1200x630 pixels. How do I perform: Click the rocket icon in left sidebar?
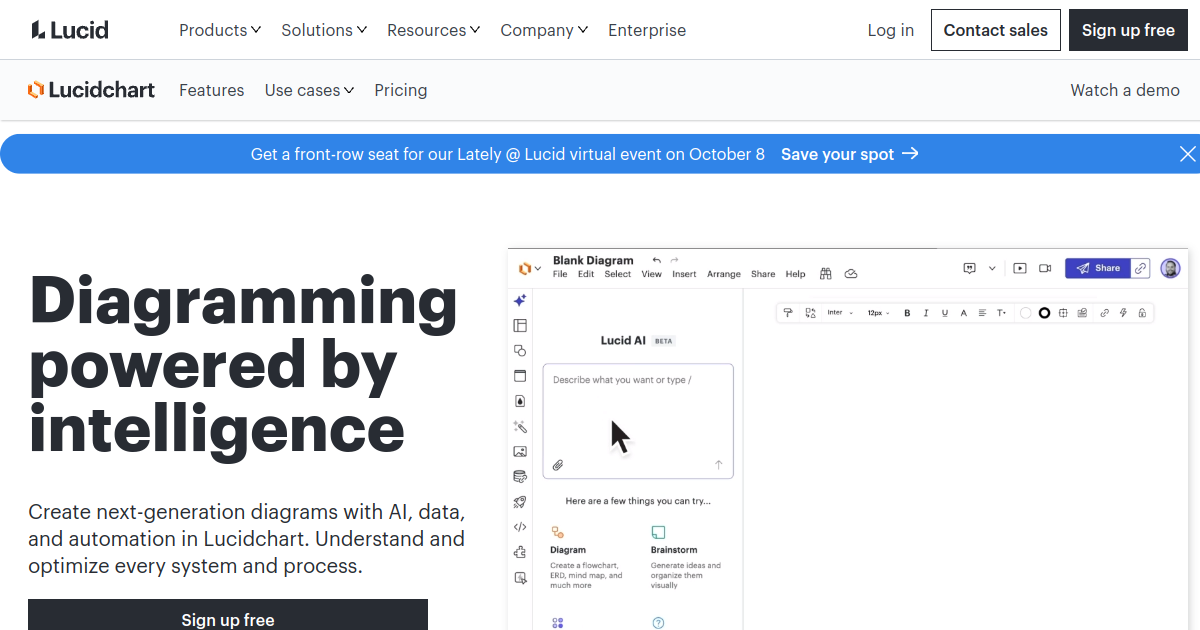coord(520,502)
